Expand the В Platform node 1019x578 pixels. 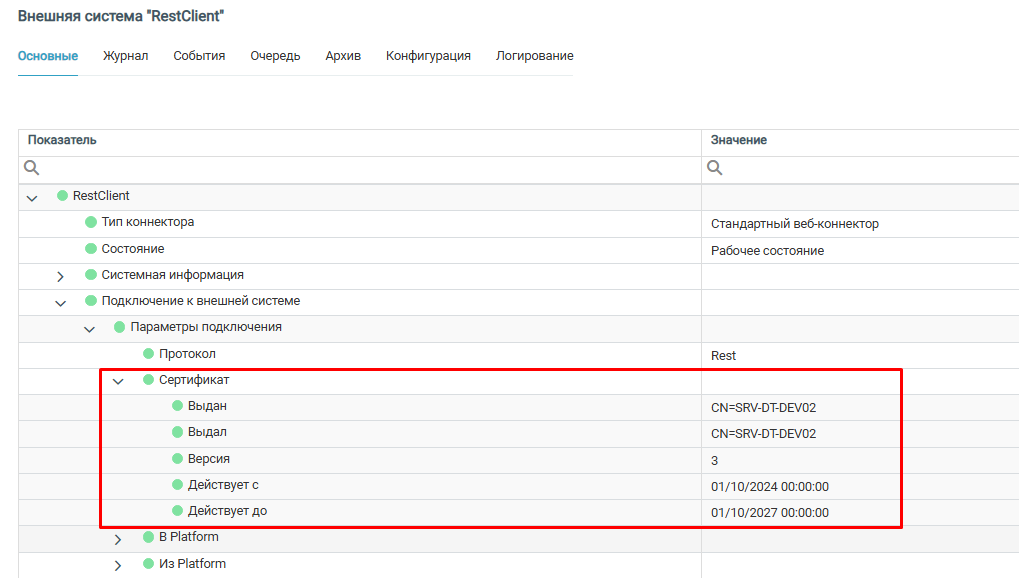pyautogui.click(x=118, y=539)
